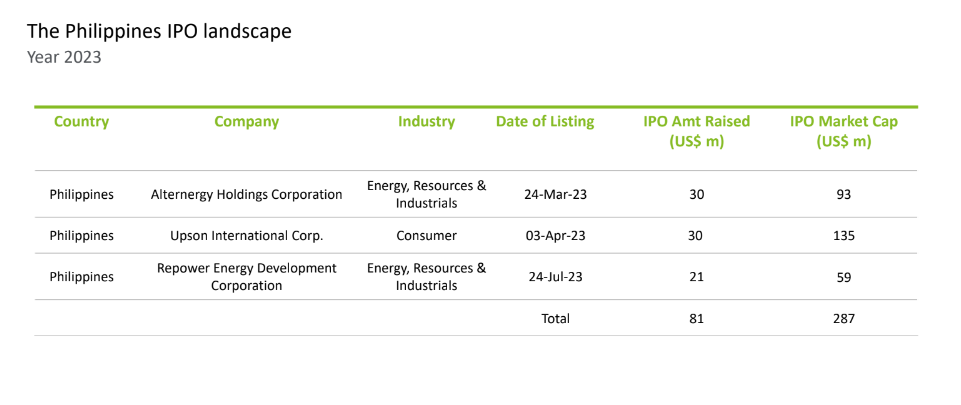
Task: Click the total amount raised '81'
Action: [x=696, y=319]
